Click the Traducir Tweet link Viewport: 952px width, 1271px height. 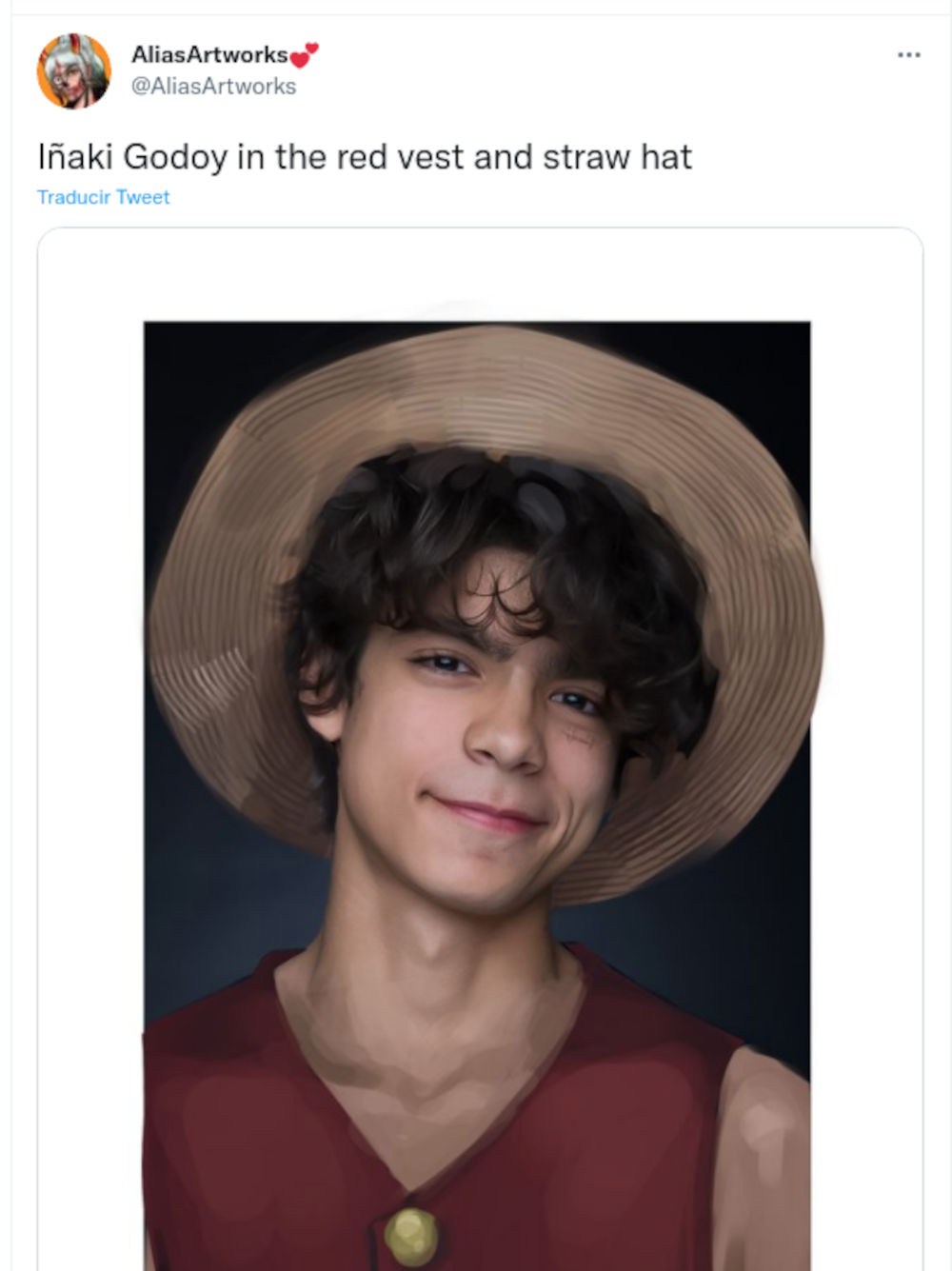click(103, 197)
